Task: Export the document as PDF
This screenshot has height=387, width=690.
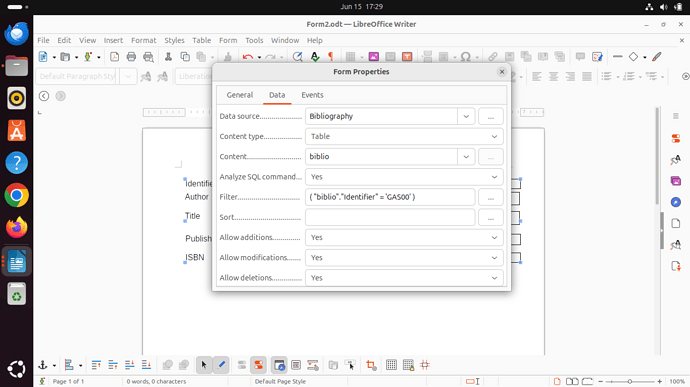Action: coord(114,57)
